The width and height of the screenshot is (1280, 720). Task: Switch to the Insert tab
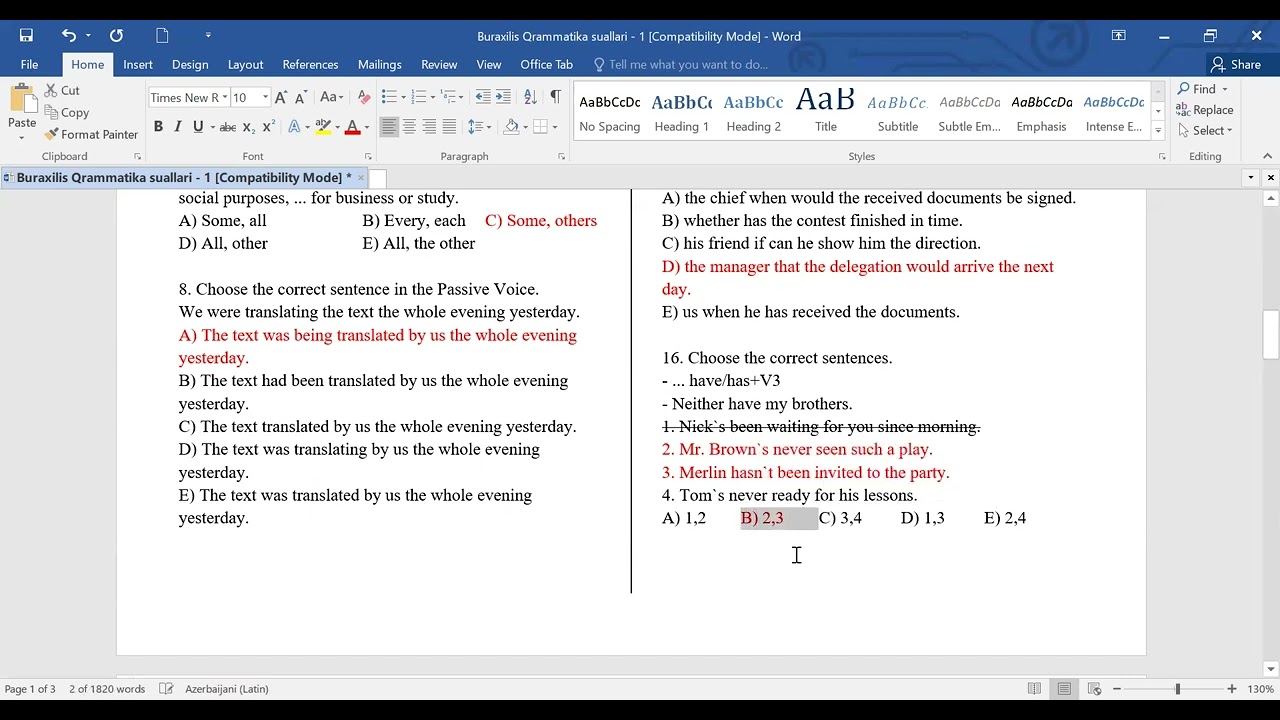point(138,64)
